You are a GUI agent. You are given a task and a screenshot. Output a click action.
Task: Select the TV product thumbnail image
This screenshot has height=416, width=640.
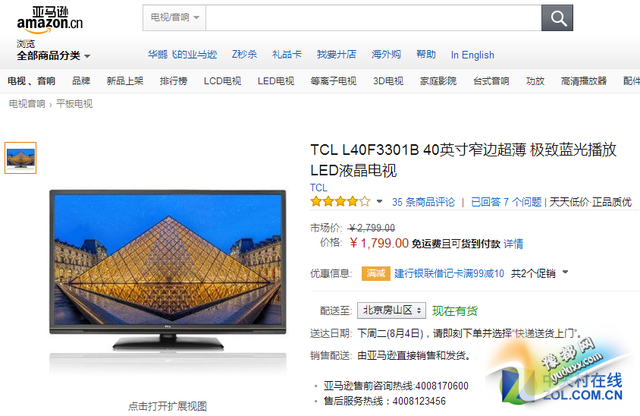(20, 158)
